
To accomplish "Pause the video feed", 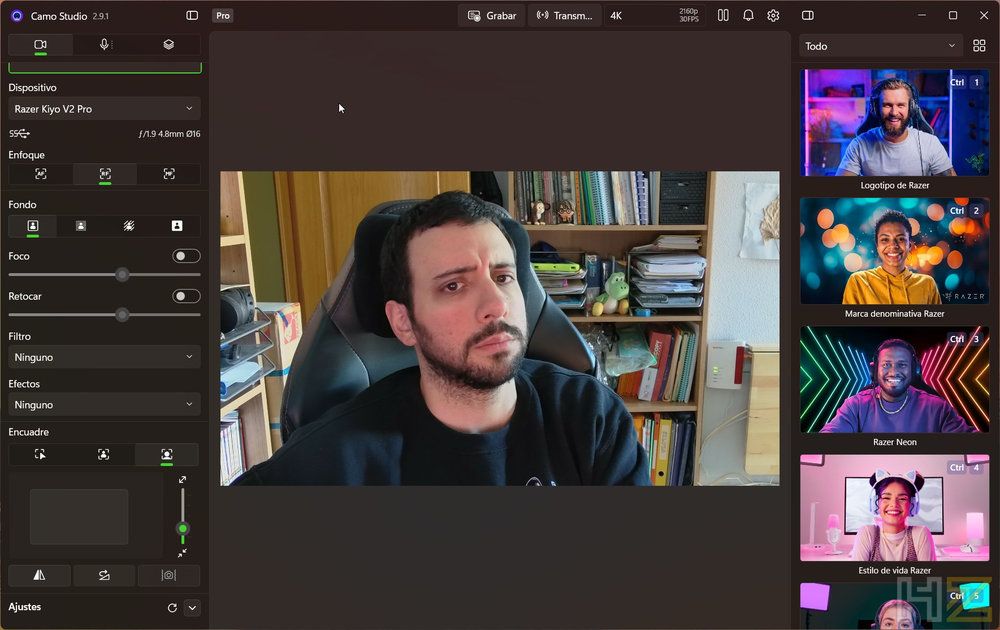I will tap(723, 15).
